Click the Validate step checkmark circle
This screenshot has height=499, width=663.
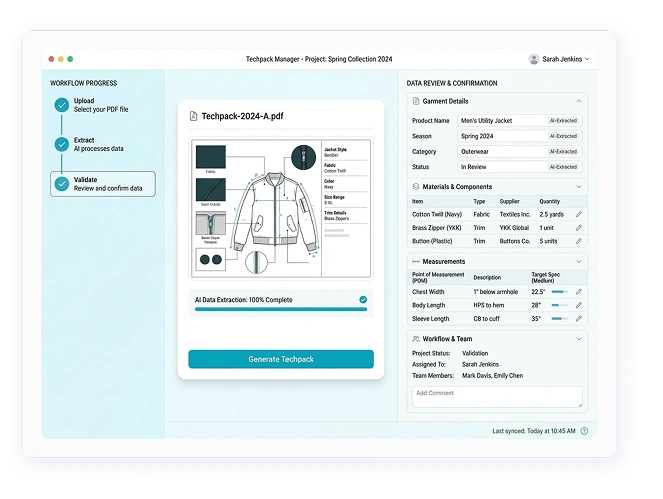62,184
